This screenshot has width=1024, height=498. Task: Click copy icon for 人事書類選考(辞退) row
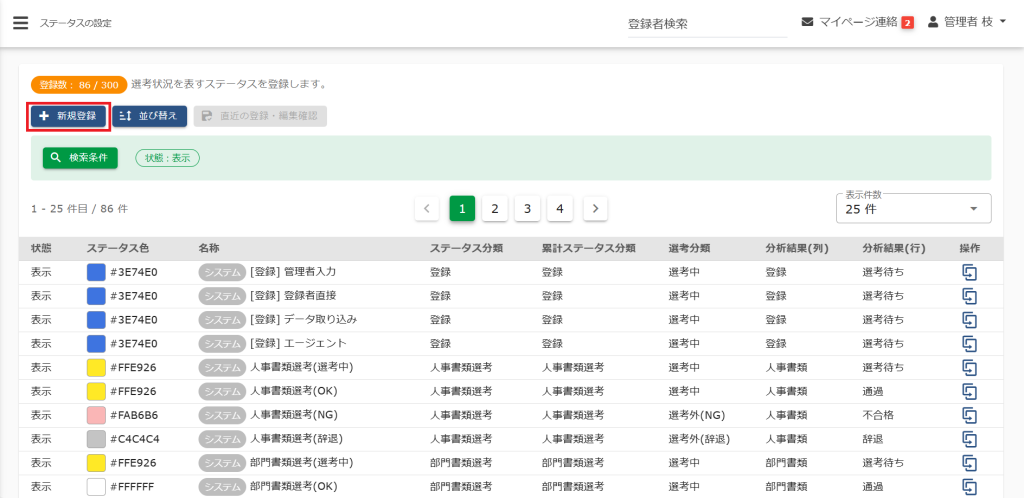(x=969, y=439)
